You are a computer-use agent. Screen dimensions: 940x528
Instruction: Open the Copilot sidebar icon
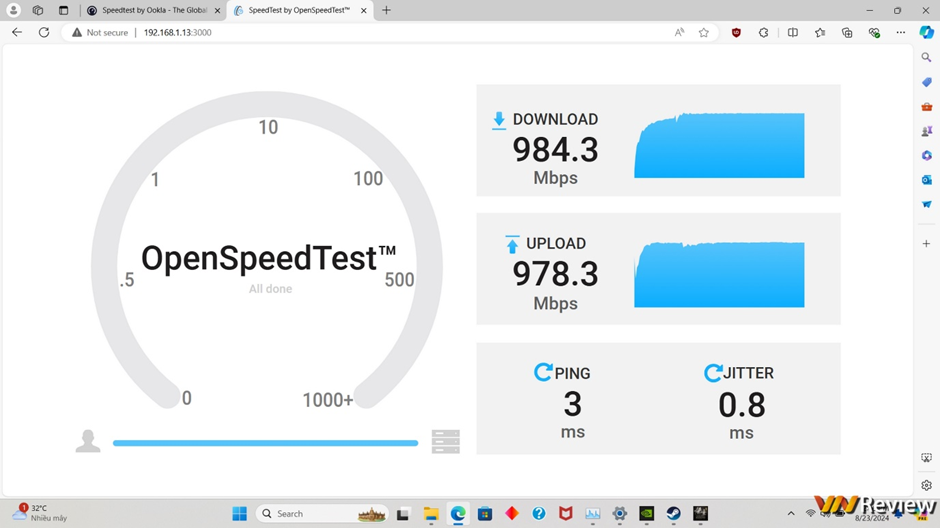click(x=926, y=32)
